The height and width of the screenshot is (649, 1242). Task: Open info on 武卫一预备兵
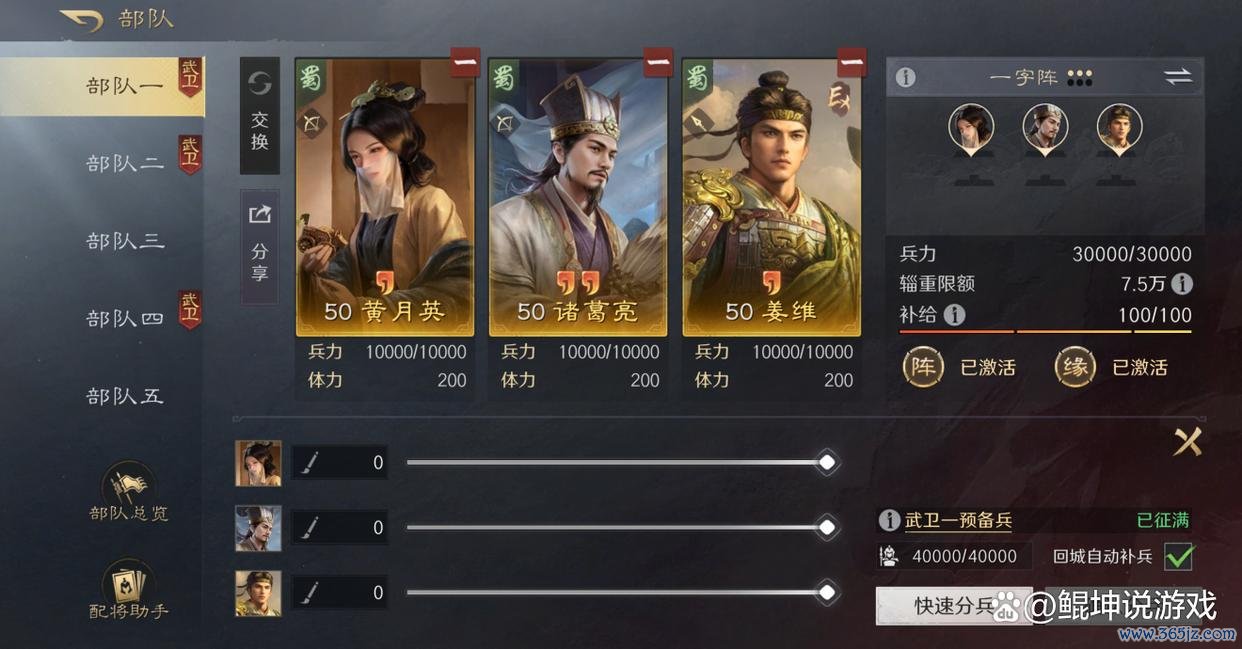coord(889,520)
